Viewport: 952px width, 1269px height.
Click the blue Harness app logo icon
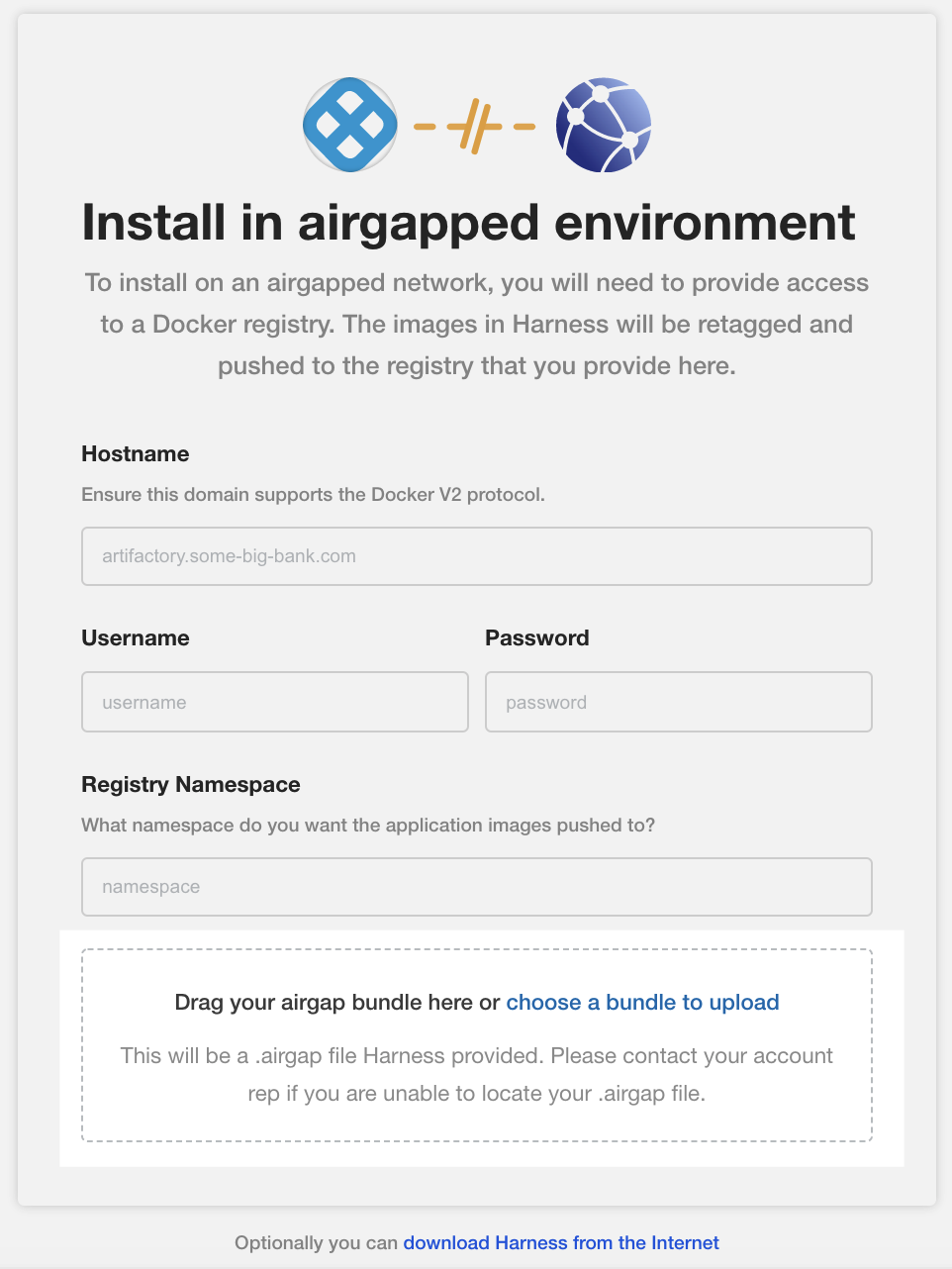pos(350,125)
